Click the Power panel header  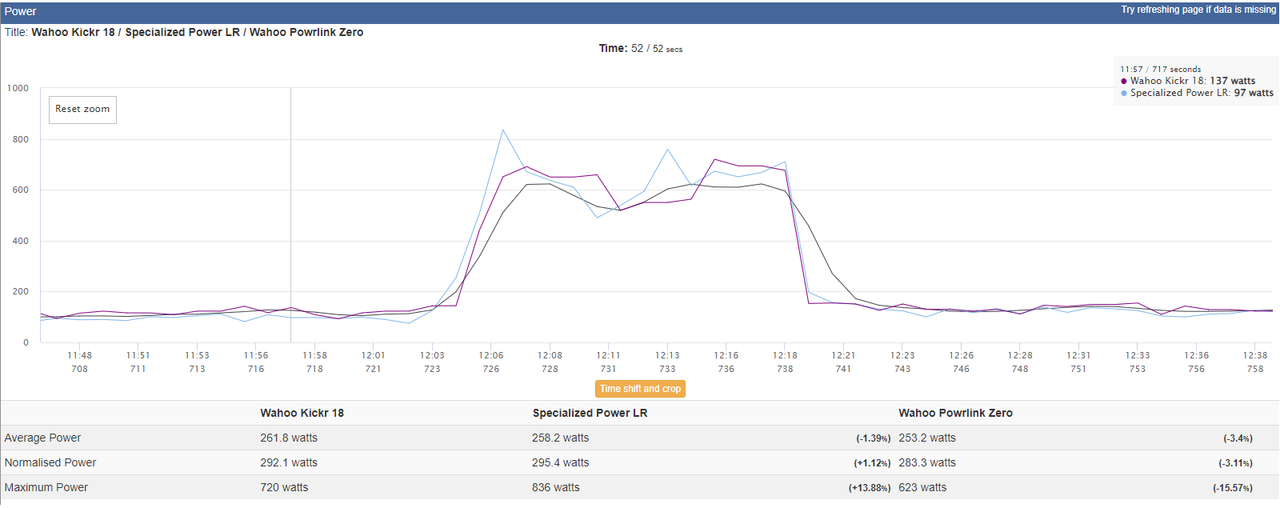[640, 12]
